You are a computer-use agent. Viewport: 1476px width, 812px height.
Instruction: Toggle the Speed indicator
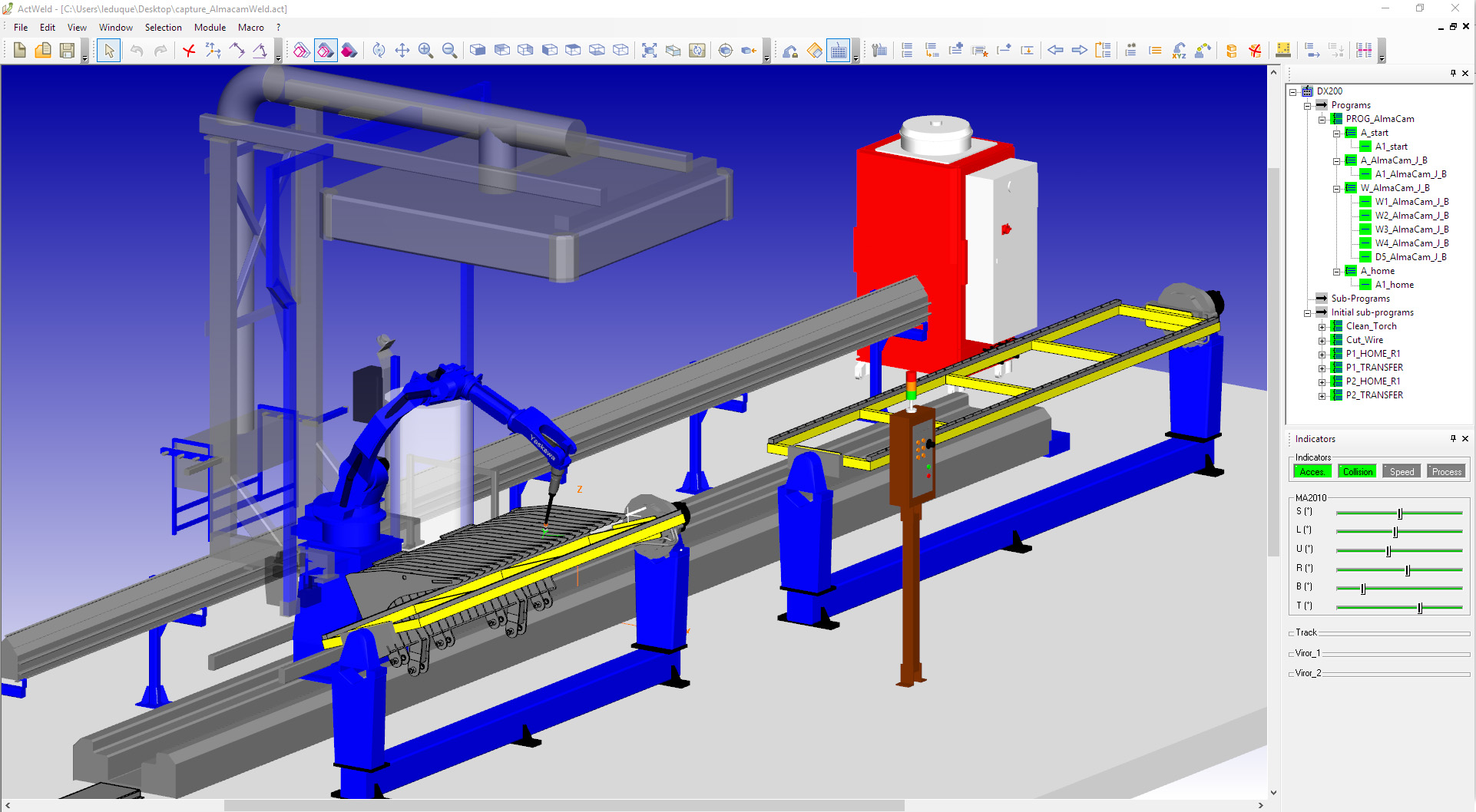tap(1402, 471)
